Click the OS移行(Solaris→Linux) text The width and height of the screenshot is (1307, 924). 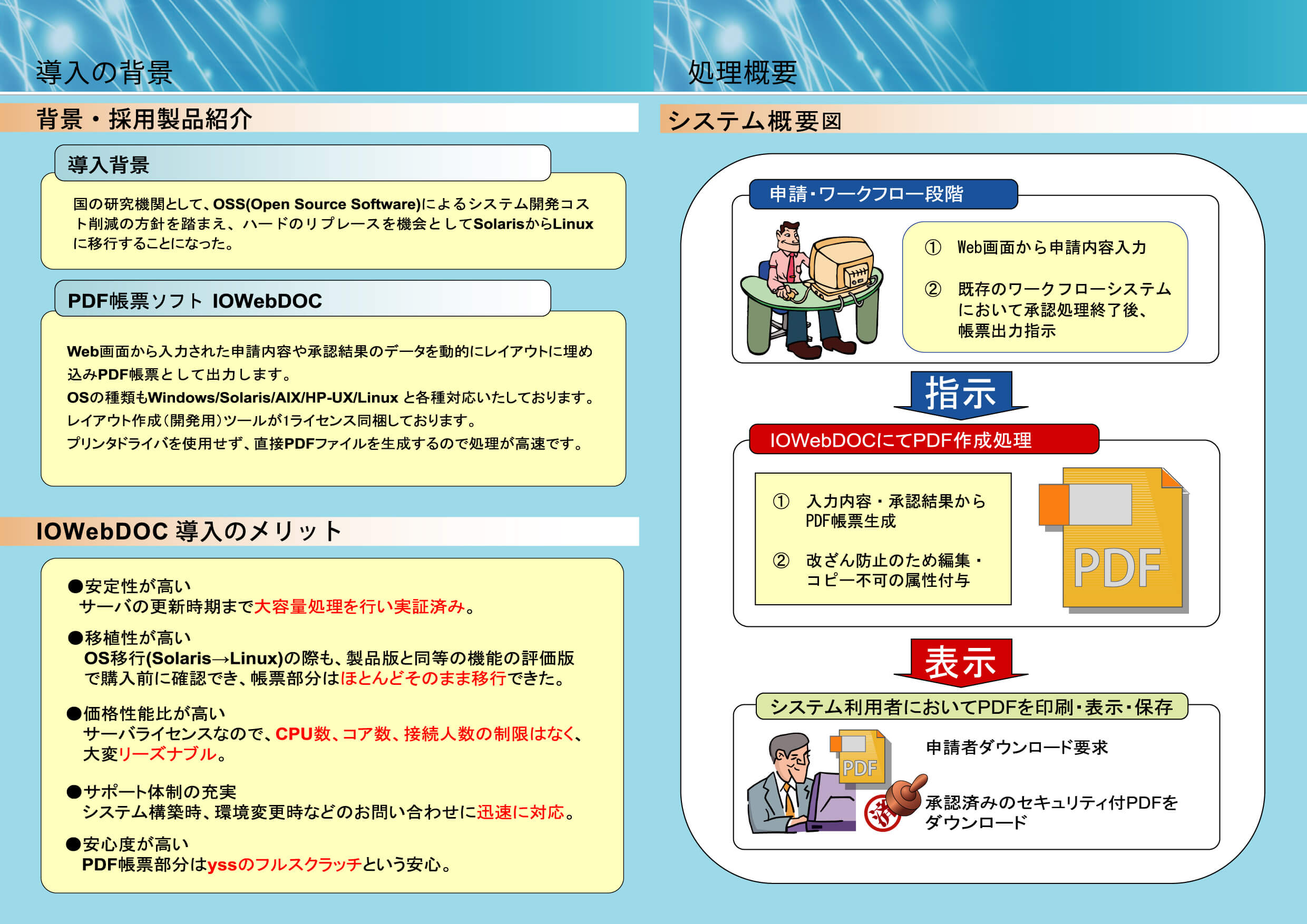[183, 658]
